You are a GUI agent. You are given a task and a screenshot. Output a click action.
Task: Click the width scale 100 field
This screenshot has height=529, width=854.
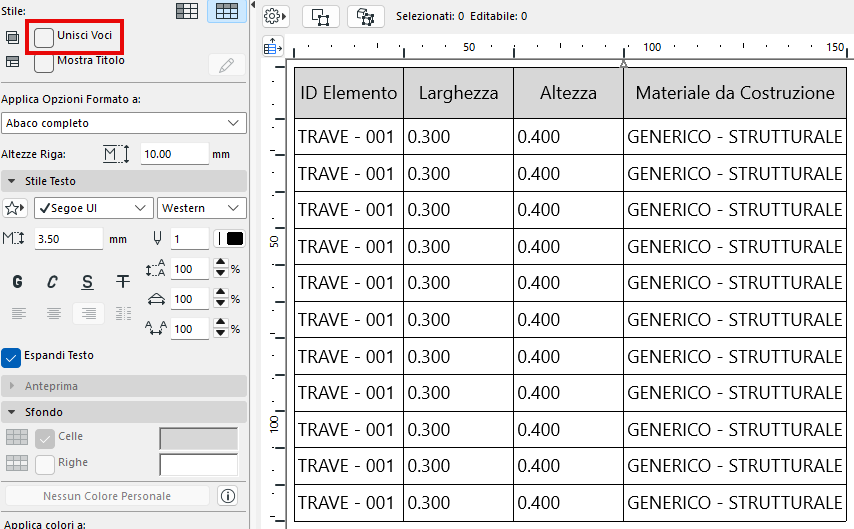(x=190, y=299)
